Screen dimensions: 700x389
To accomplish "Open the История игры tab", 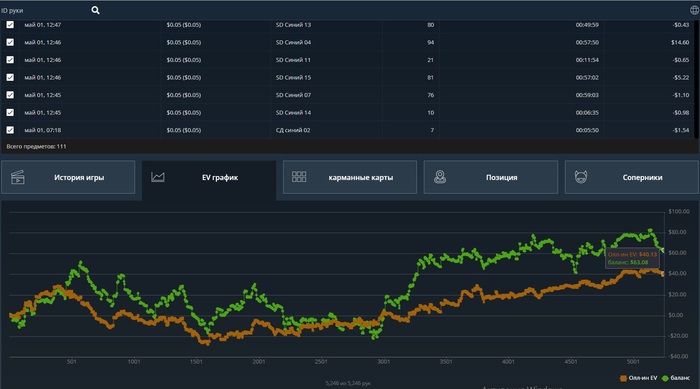I will 68,177.
